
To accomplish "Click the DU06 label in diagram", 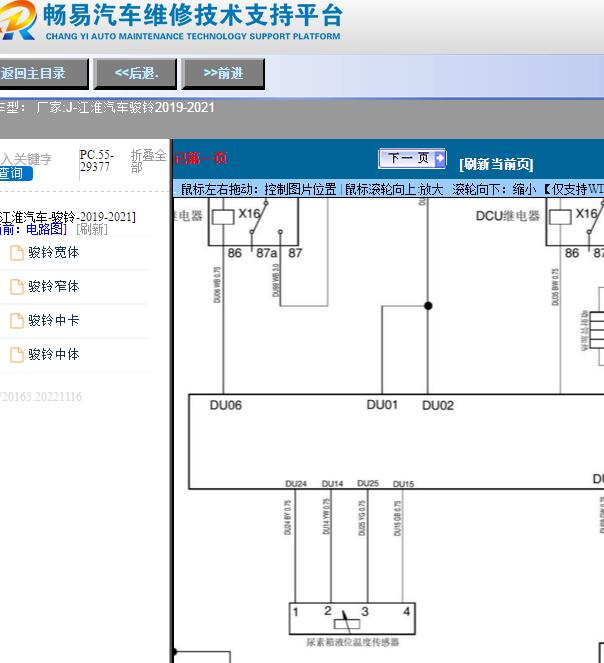I will point(226,405).
